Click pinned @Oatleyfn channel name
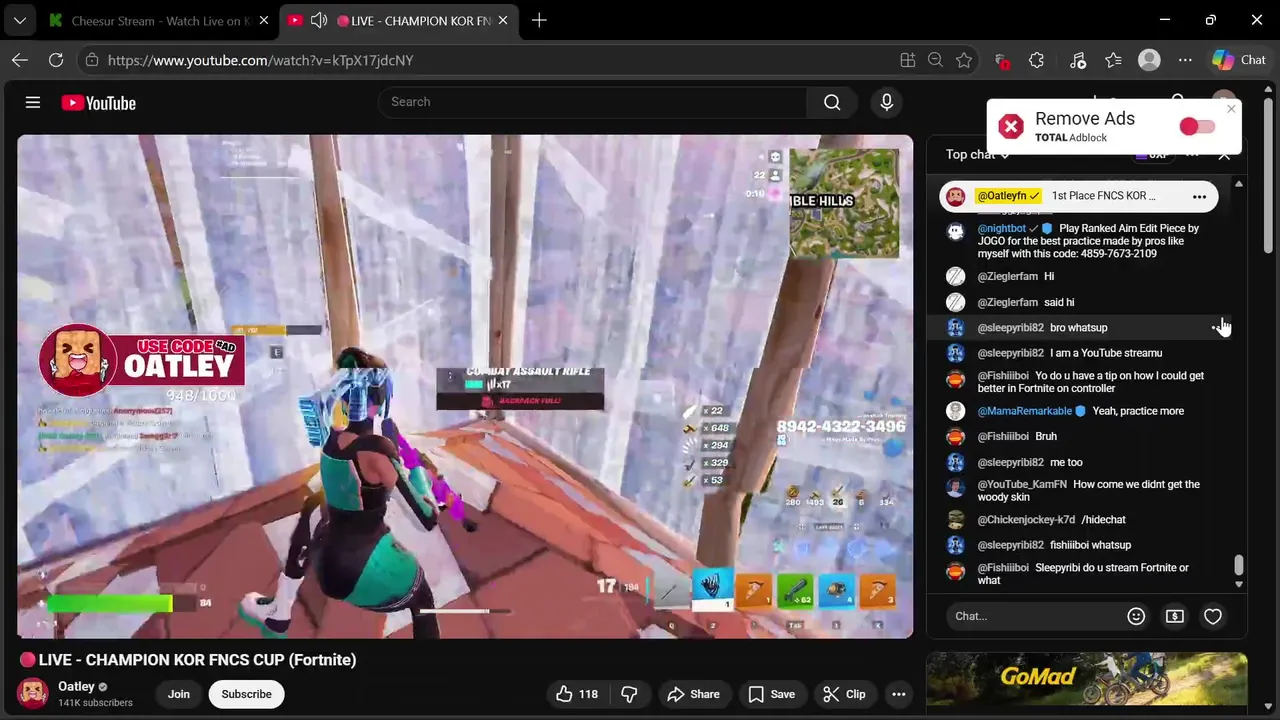This screenshot has height=720, width=1280. pos(1008,196)
